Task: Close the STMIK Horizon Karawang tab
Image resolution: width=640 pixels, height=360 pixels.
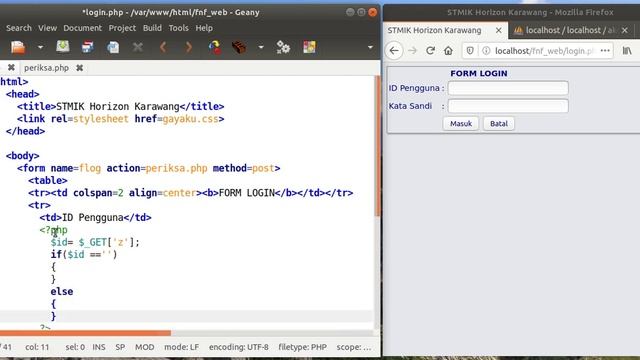Action: [x=498, y=31]
